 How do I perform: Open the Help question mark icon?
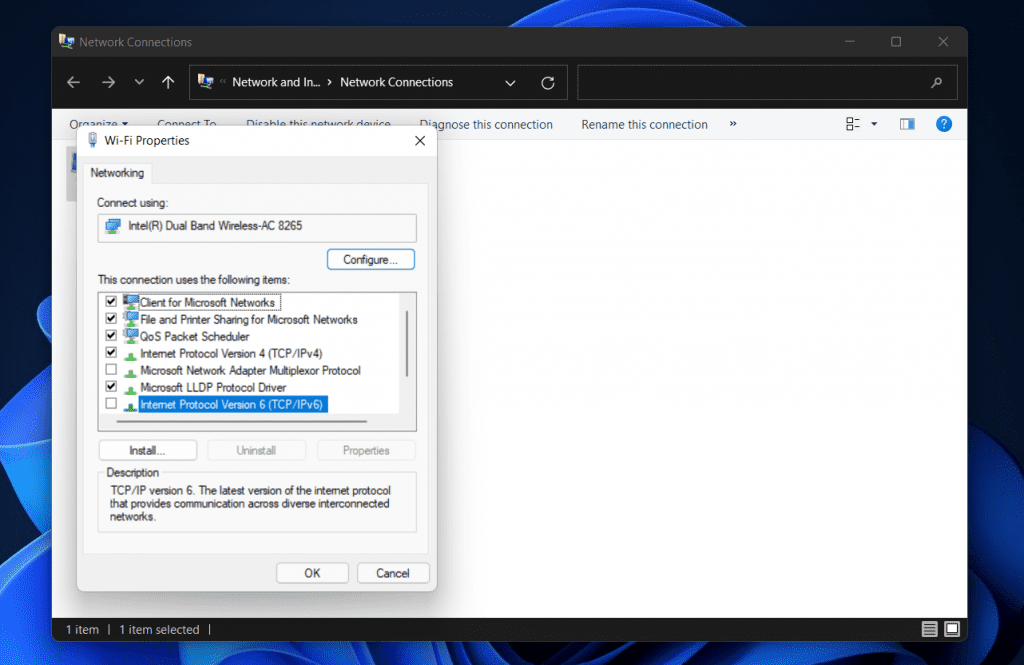pyautogui.click(x=943, y=124)
